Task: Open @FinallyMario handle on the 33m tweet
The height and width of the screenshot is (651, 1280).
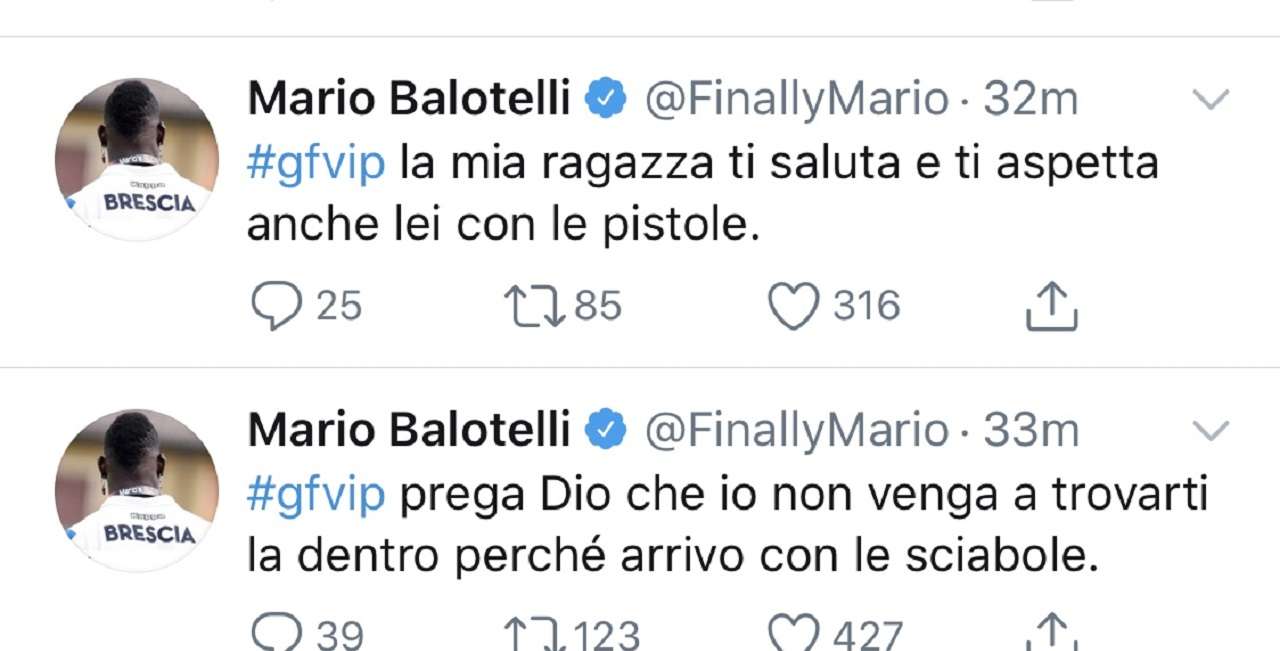Action: pyautogui.click(x=796, y=431)
